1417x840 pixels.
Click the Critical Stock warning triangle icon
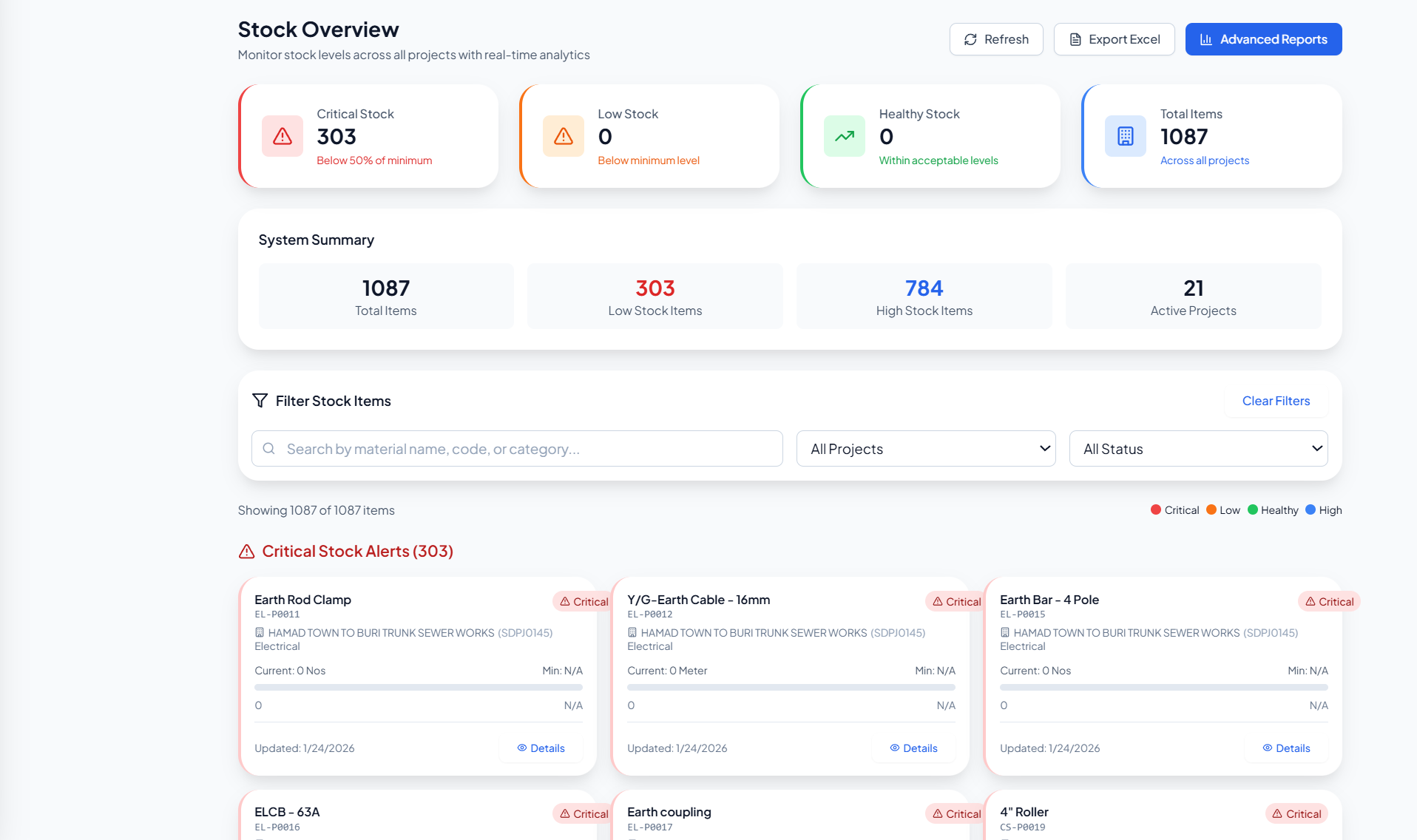pos(283,136)
